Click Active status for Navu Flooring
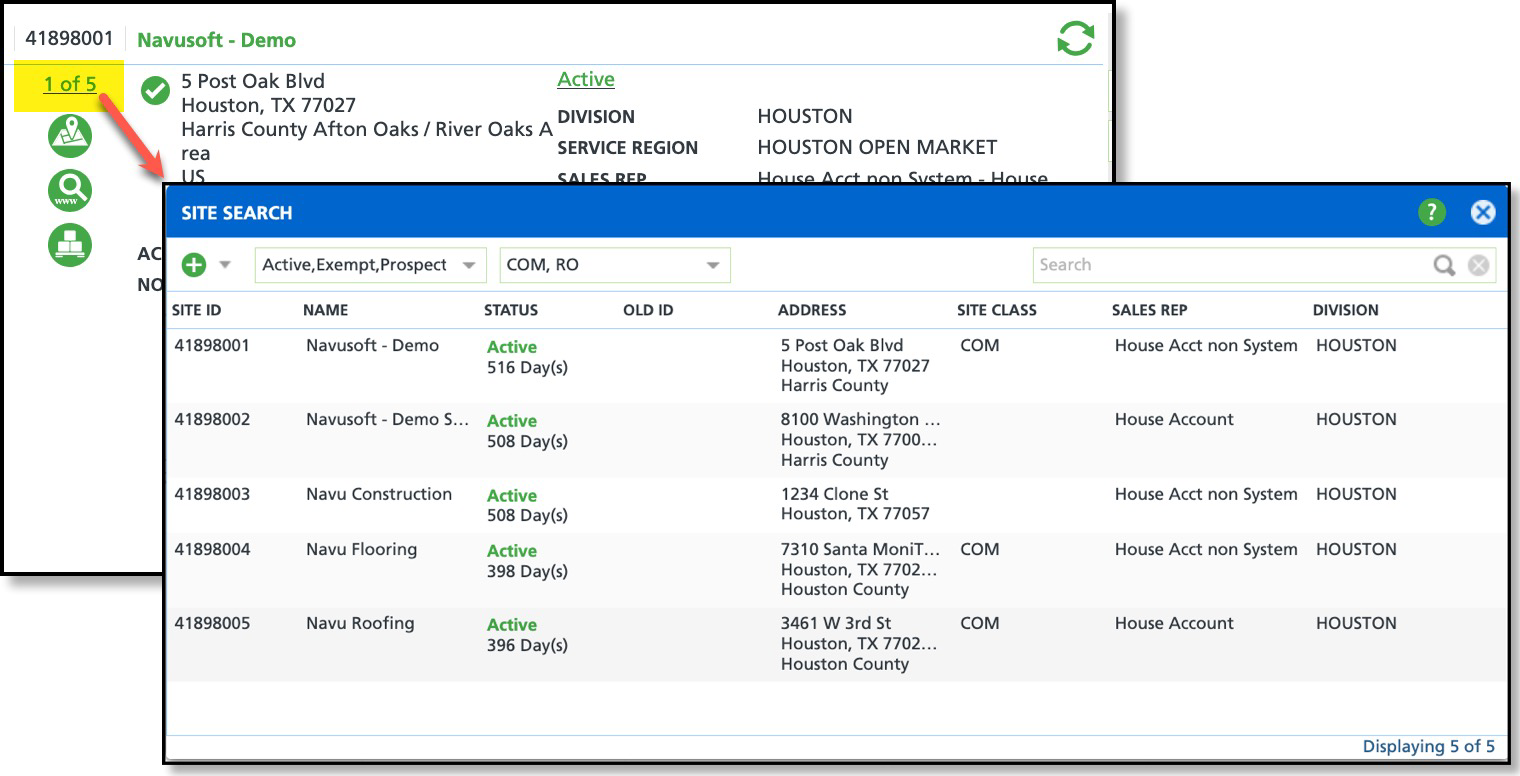Viewport: 1520px width, 776px height. click(x=512, y=551)
